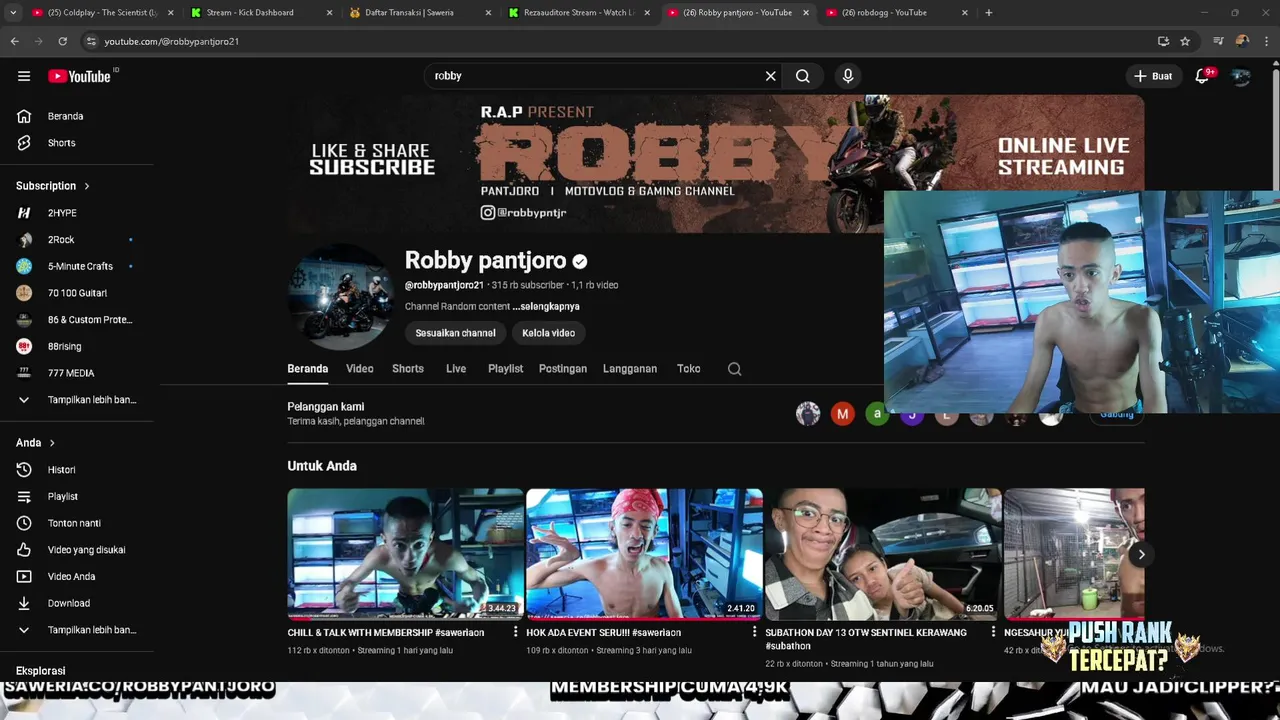This screenshot has height=720, width=1280.
Task: Open a new browser tab
Action: coord(989,13)
